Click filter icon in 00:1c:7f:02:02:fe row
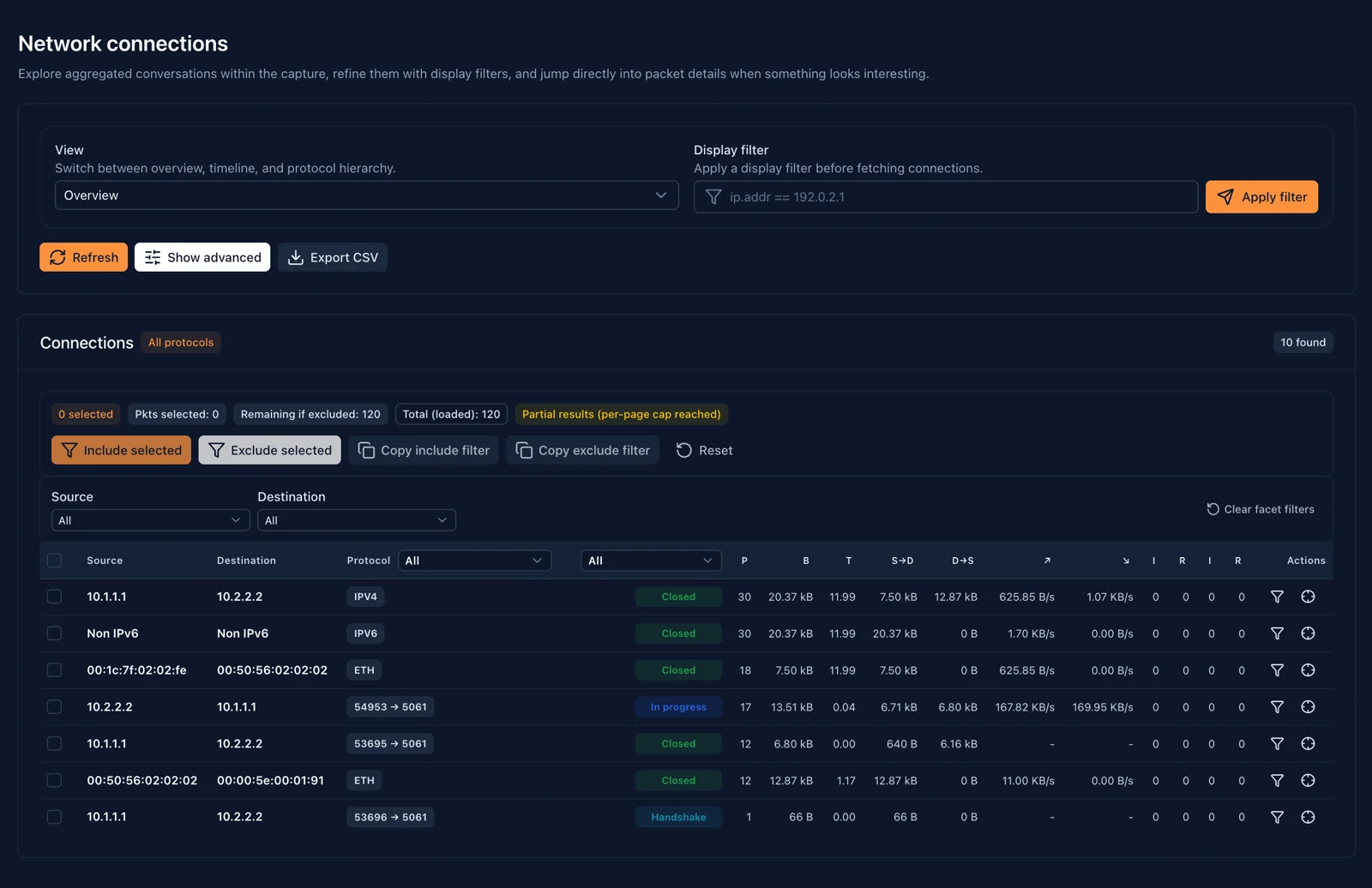Screen dimensions: 1372x888 1277,670
